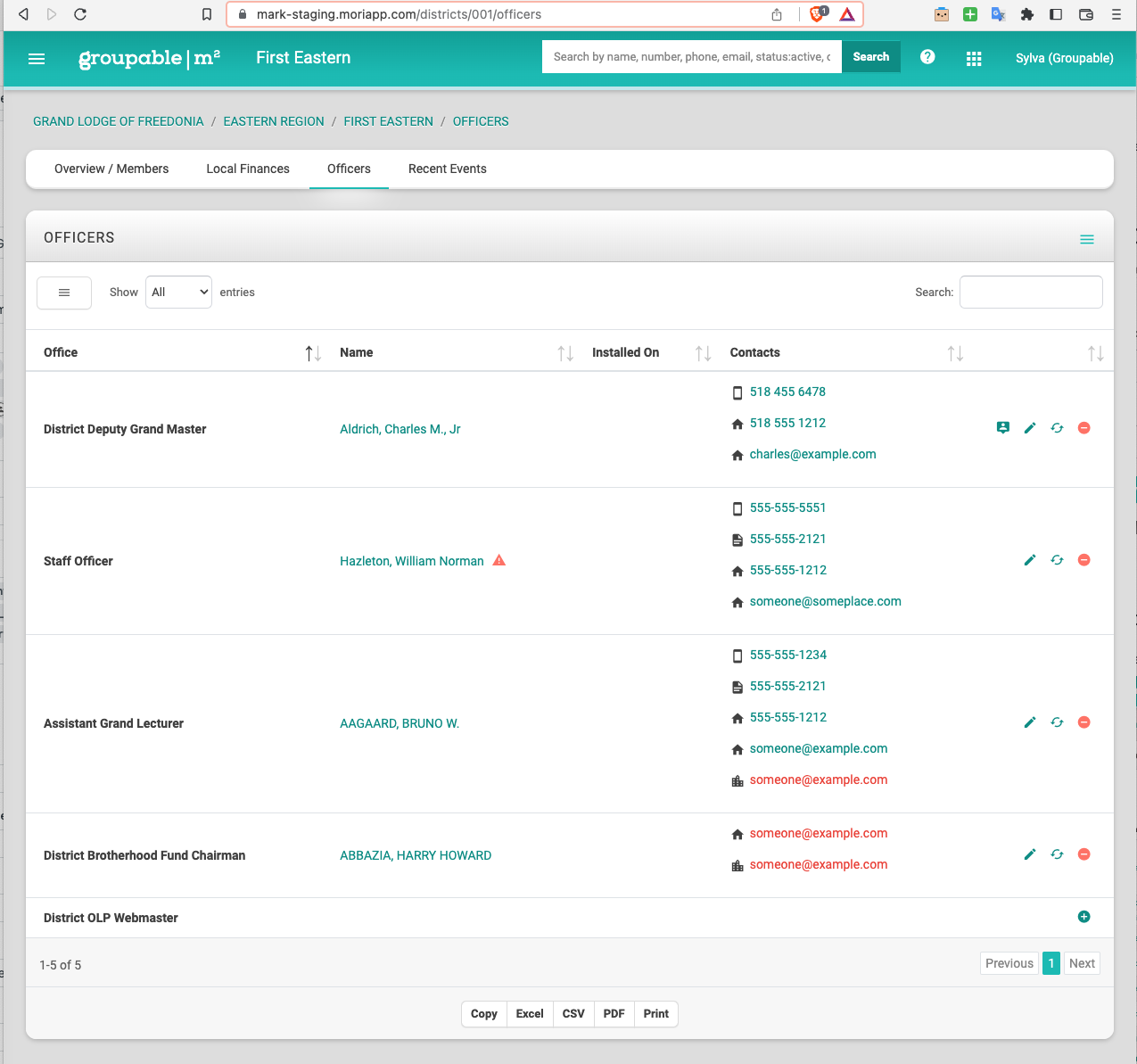The width and height of the screenshot is (1137, 1064).
Task: Replace the Staff Officer entry
Action: click(x=1057, y=560)
